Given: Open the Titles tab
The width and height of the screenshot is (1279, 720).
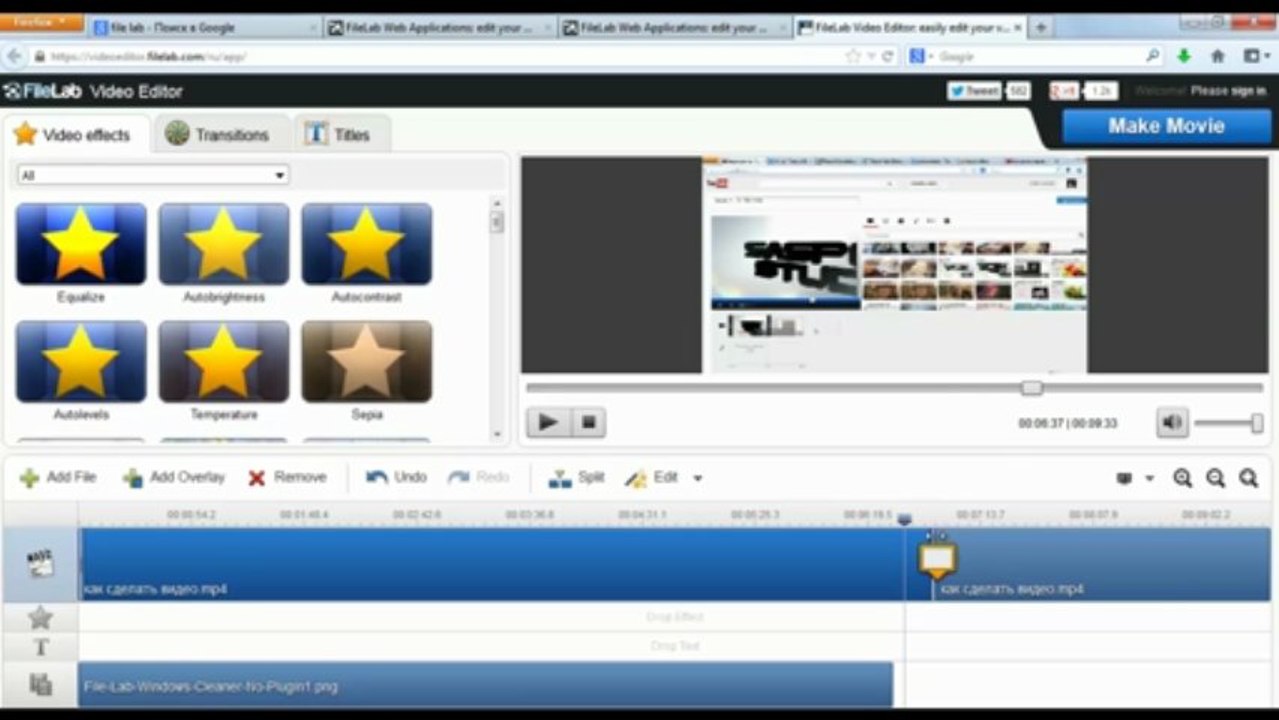Looking at the screenshot, I should [338, 135].
